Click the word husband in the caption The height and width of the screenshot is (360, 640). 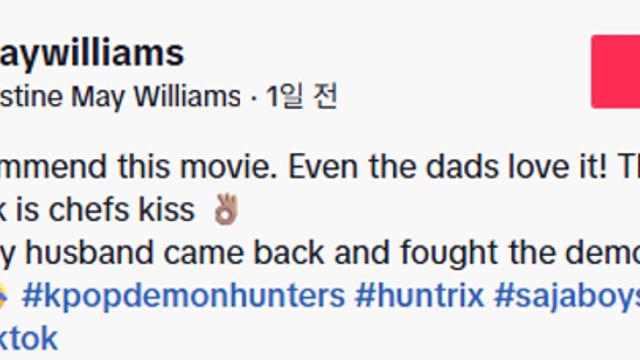point(89,253)
